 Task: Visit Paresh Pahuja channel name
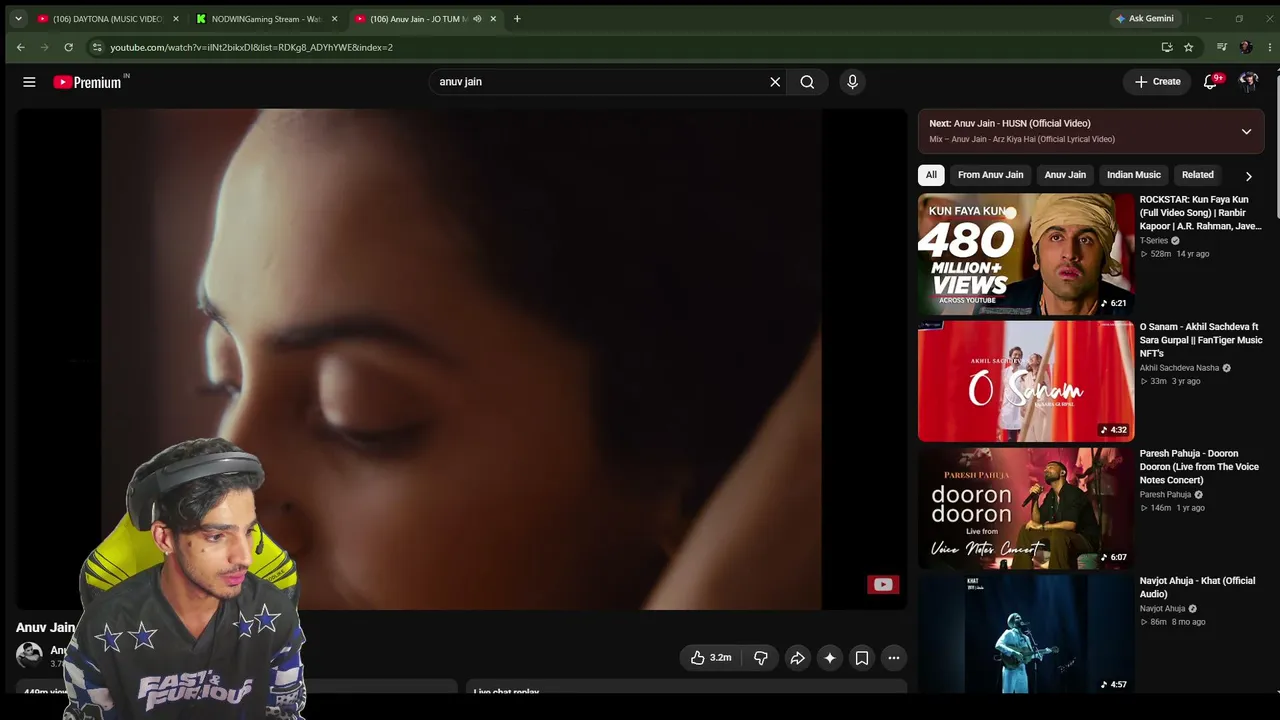click(x=1165, y=495)
